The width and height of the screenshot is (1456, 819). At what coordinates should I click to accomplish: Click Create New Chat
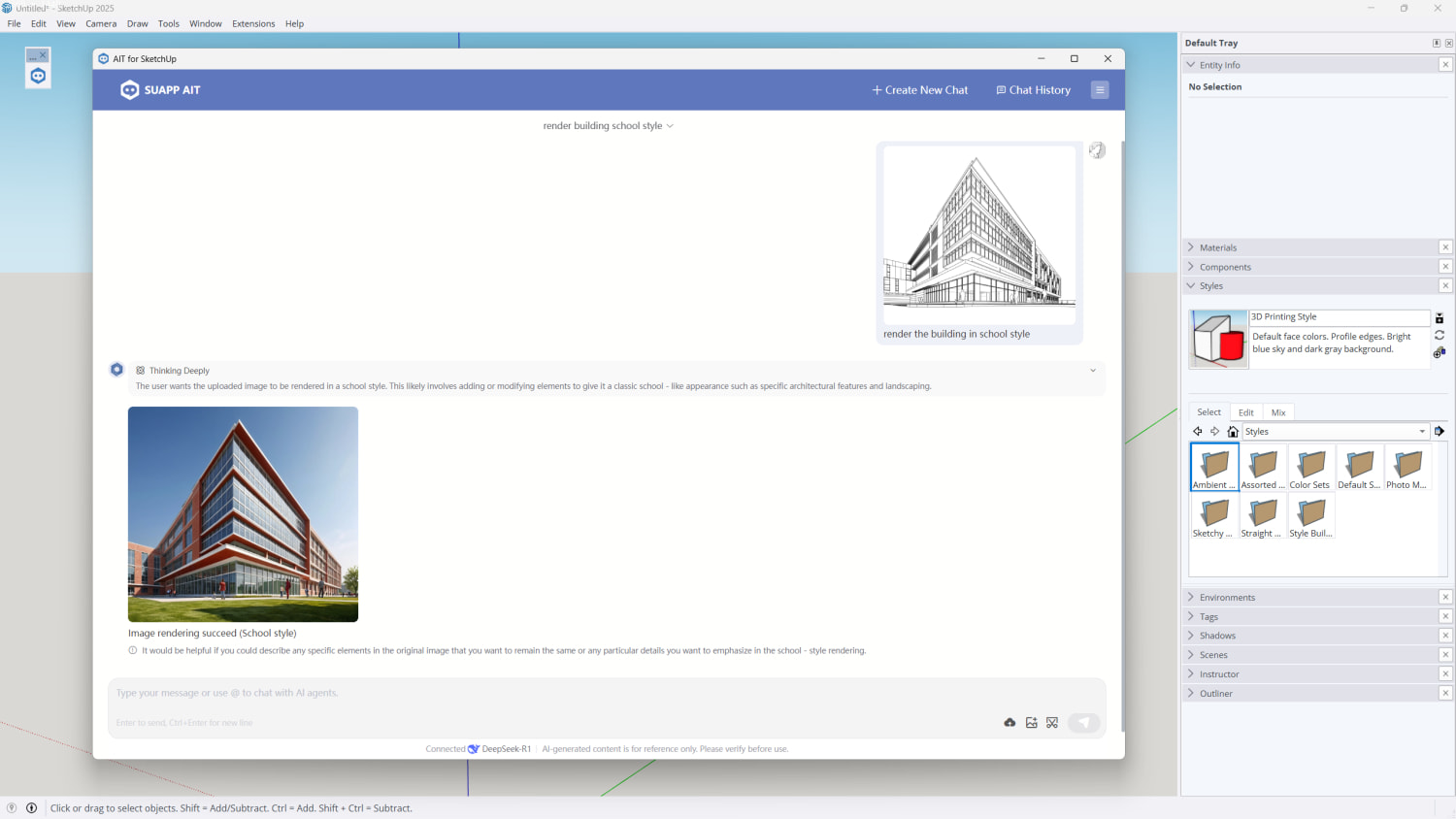(919, 90)
